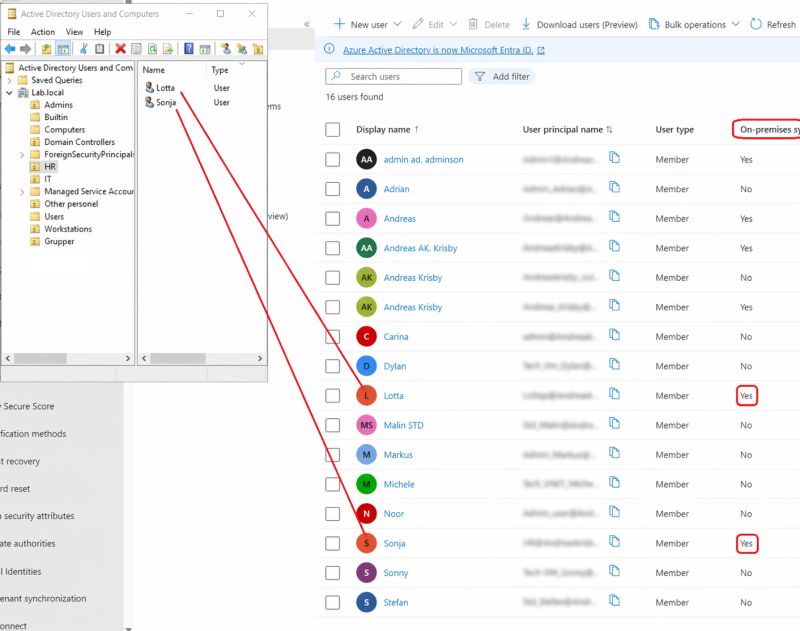Click the Cut scissors icon
This screenshot has width=800, height=631.
click(84, 49)
